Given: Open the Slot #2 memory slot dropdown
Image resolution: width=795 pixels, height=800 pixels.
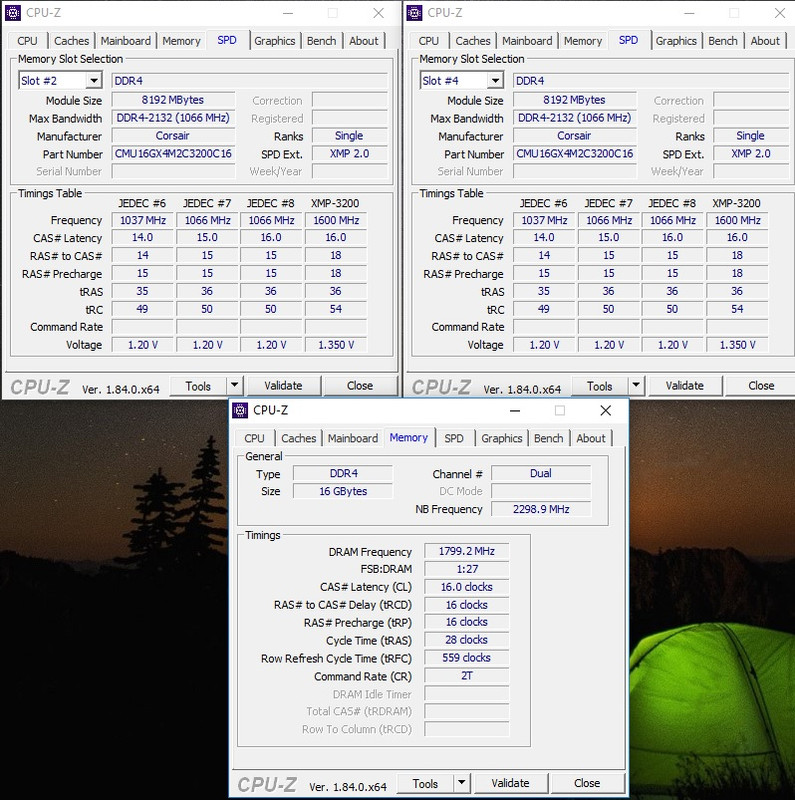Looking at the screenshot, I should click(x=93, y=81).
